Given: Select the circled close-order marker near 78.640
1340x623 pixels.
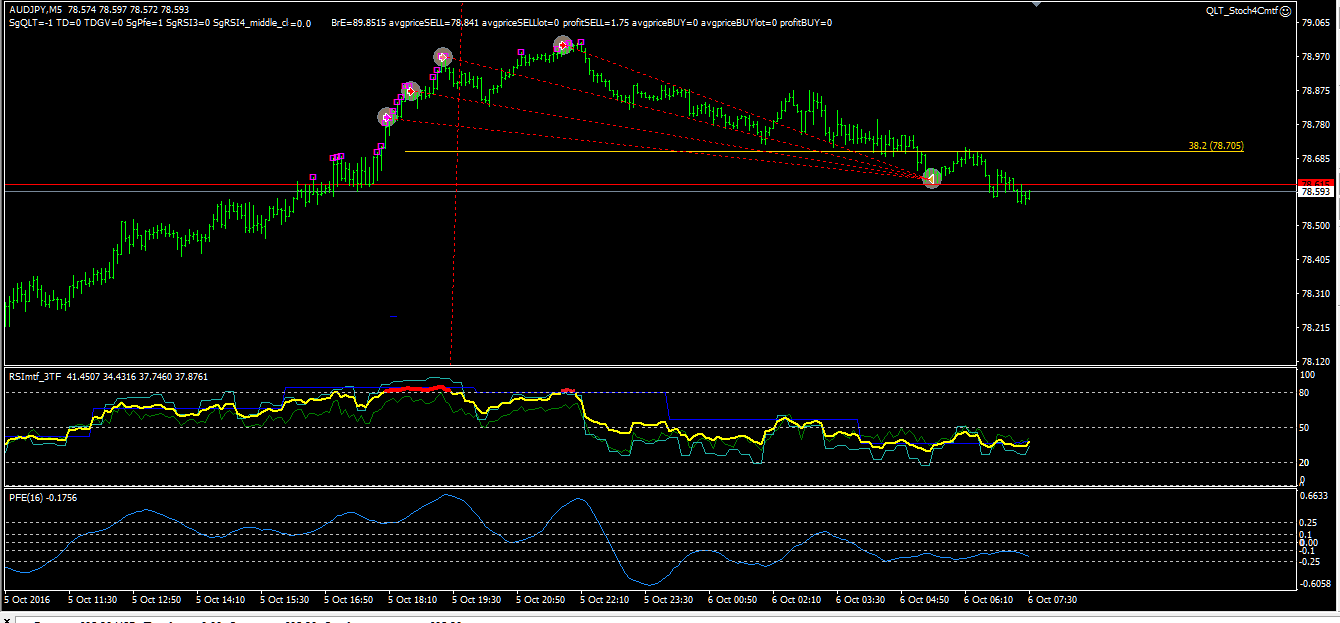Looking at the screenshot, I should (931, 178).
